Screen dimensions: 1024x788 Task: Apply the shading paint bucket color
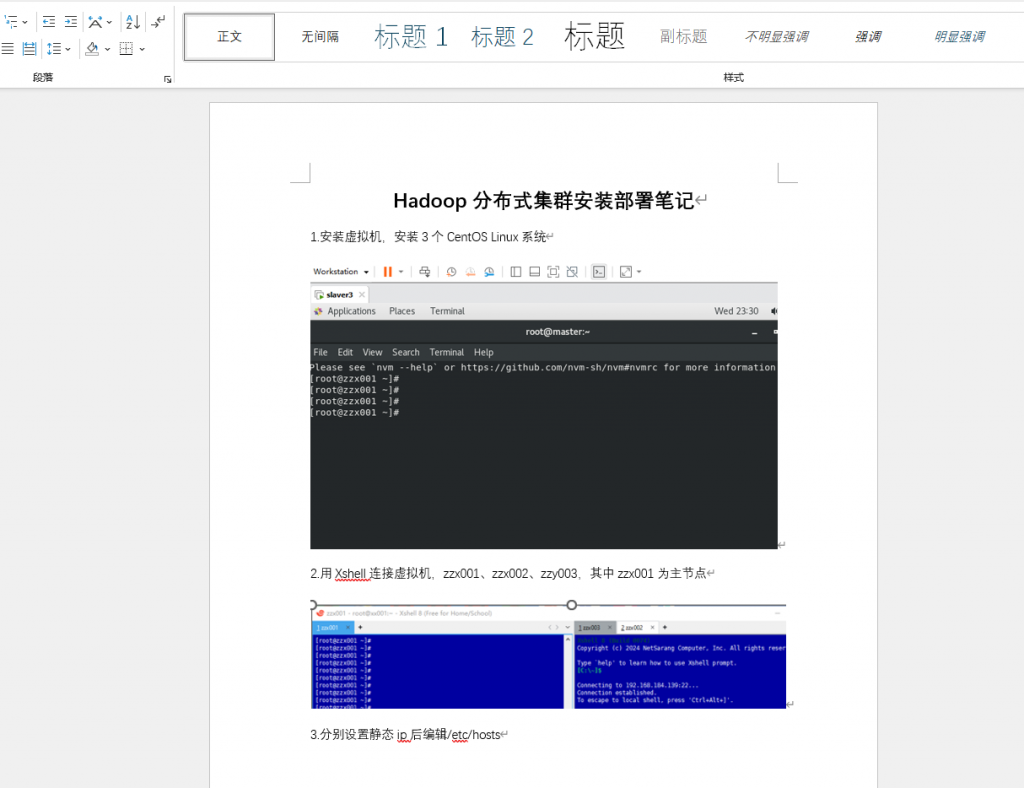coord(92,48)
